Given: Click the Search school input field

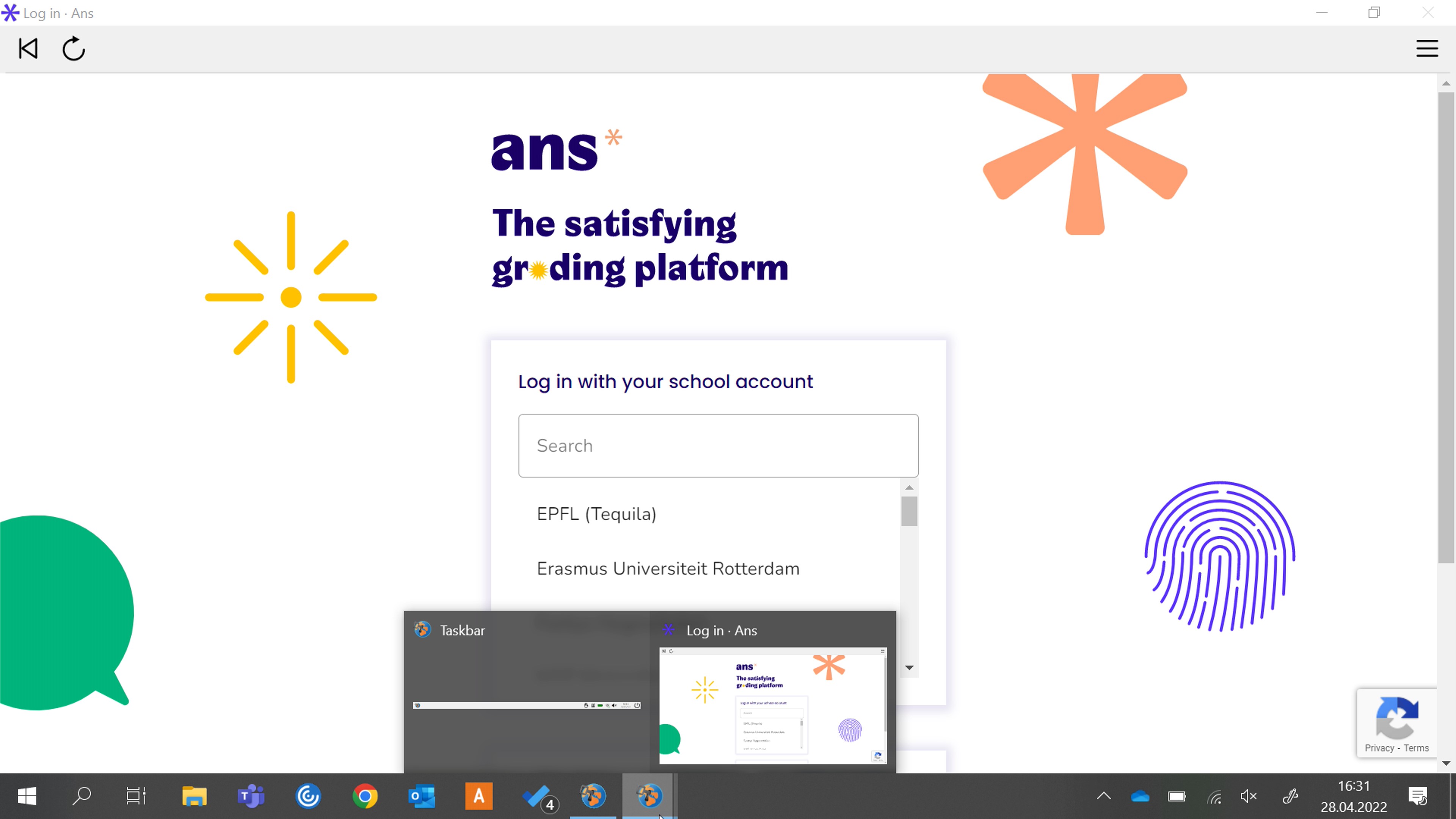Looking at the screenshot, I should 718,446.
